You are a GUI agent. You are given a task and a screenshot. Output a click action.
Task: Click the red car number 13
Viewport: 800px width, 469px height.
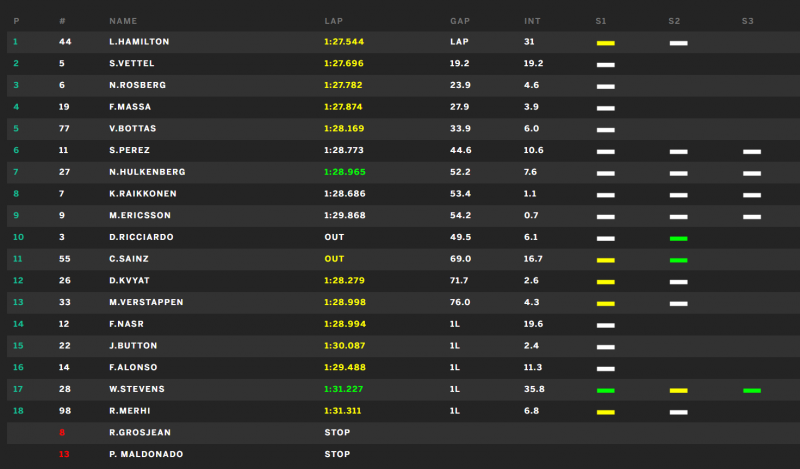(64, 454)
